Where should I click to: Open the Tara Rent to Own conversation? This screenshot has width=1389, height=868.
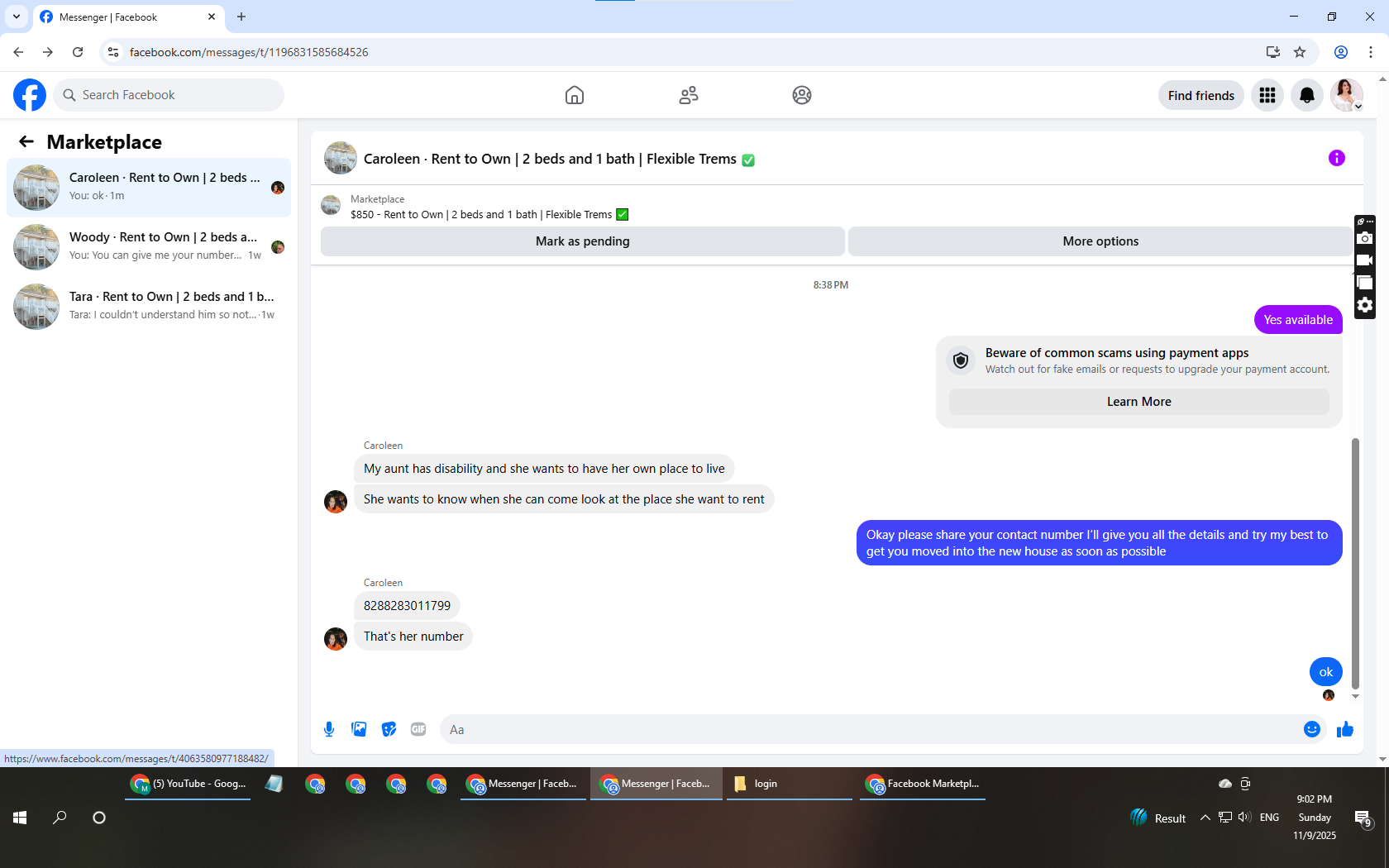[x=149, y=307]
